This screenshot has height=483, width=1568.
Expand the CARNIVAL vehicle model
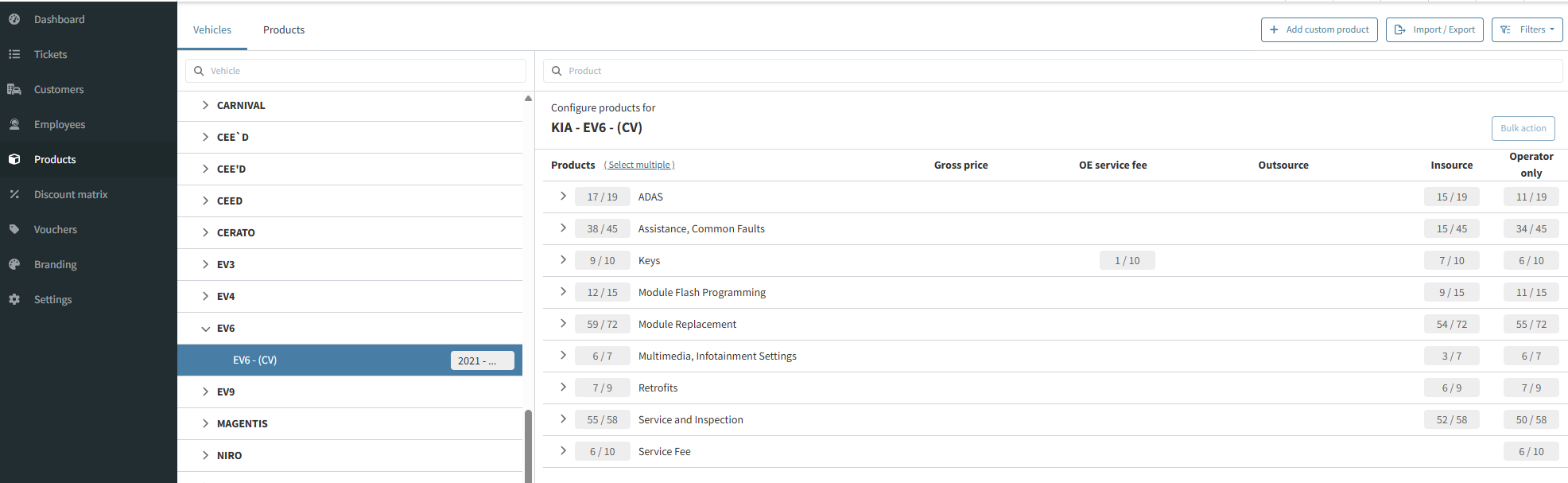coord(206,105)
